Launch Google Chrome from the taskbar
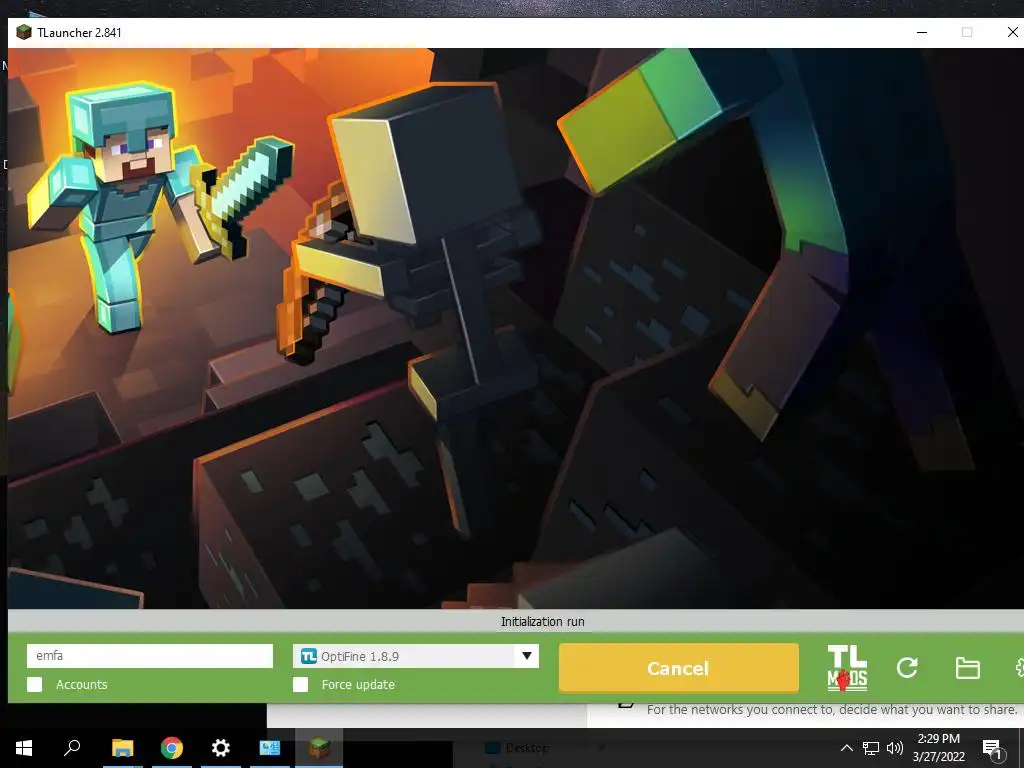1024x768 pixels. (x=172, y=748)
